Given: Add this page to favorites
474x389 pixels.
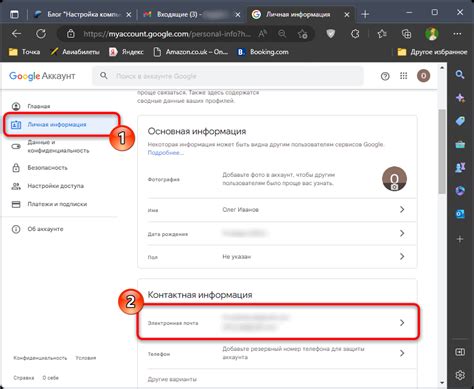Looking at the screenshot, I should [303, 34].
